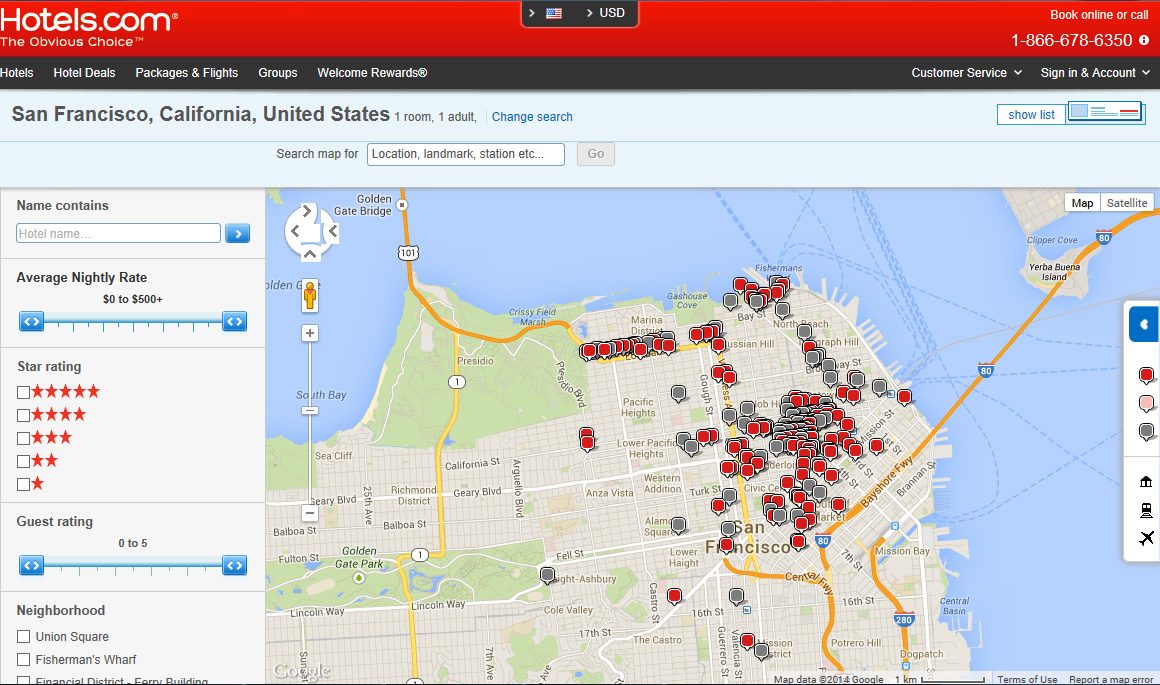The width and height of the screenshot is (1160, 685).
Task: Show train stations using the train icon
Action: pyautogui.click(x=1146, y=510)
